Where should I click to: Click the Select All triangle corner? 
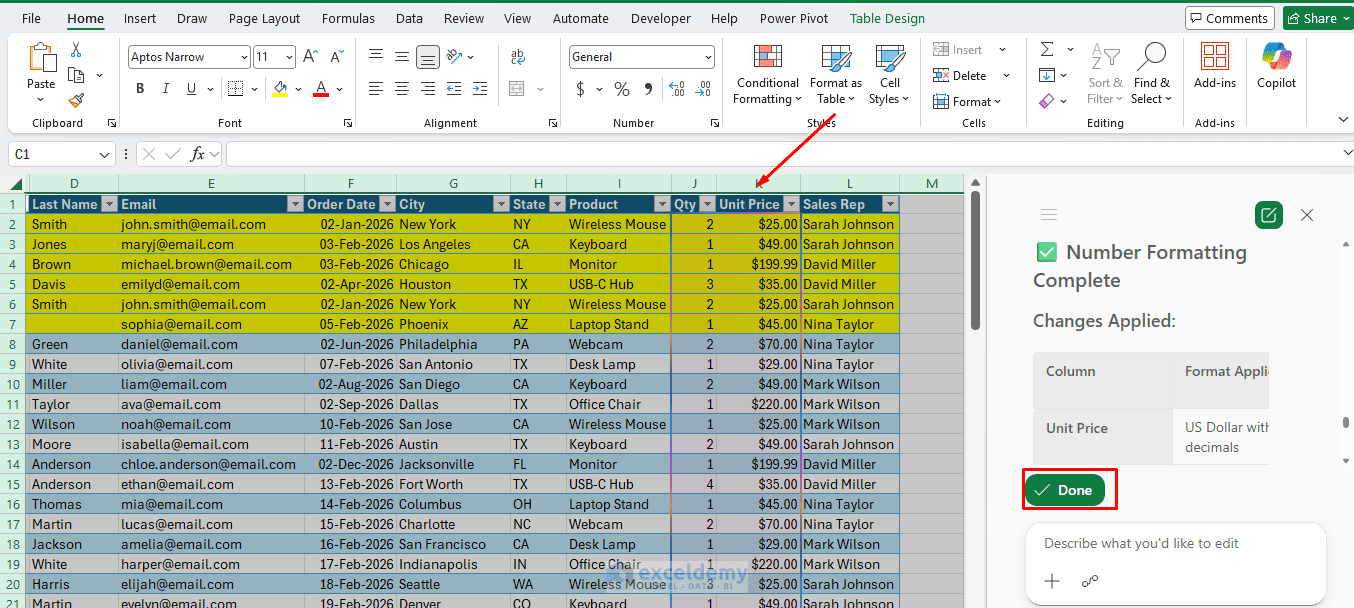[x=16, y=184]
